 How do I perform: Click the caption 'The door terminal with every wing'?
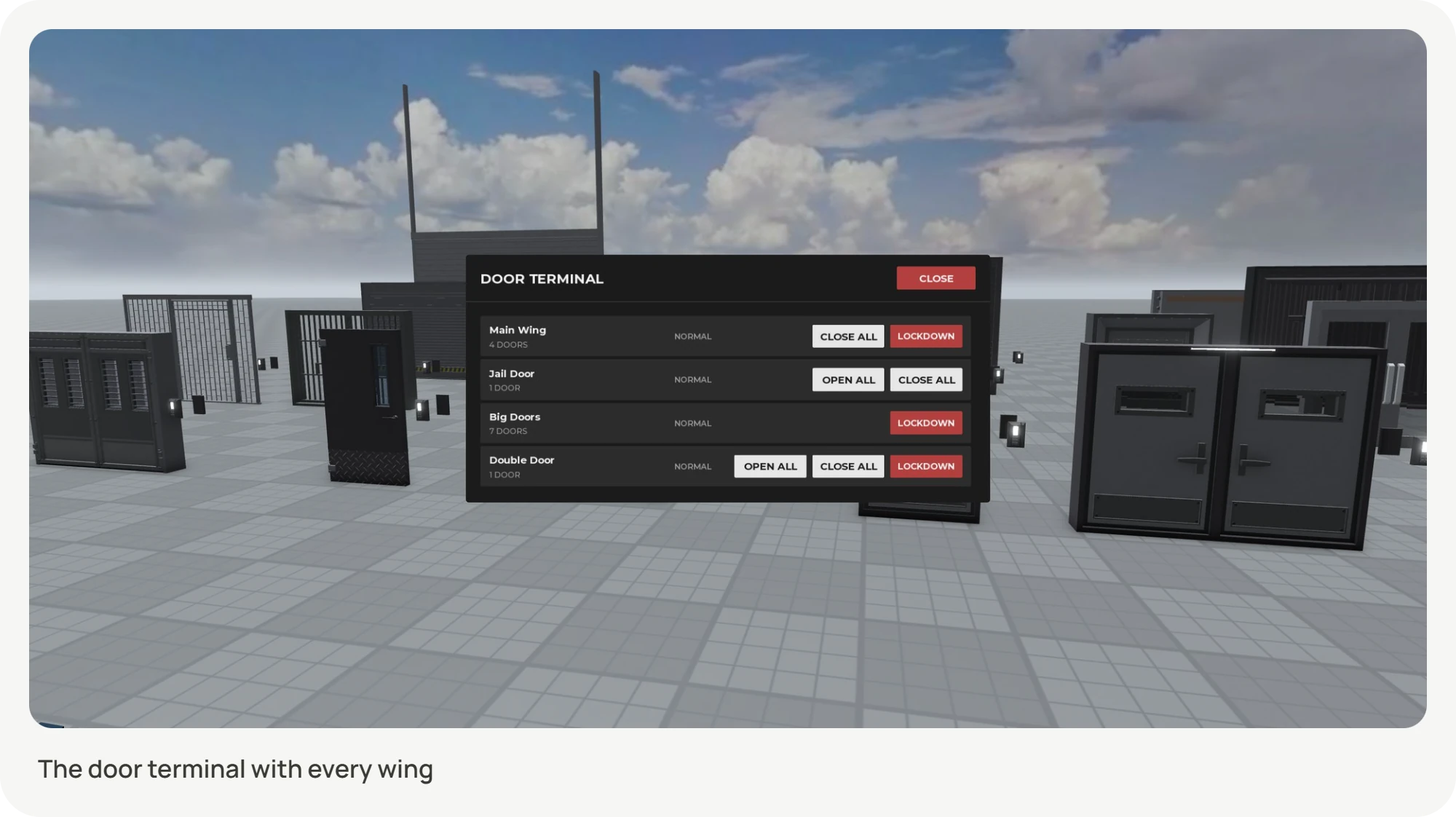(235, 769)
